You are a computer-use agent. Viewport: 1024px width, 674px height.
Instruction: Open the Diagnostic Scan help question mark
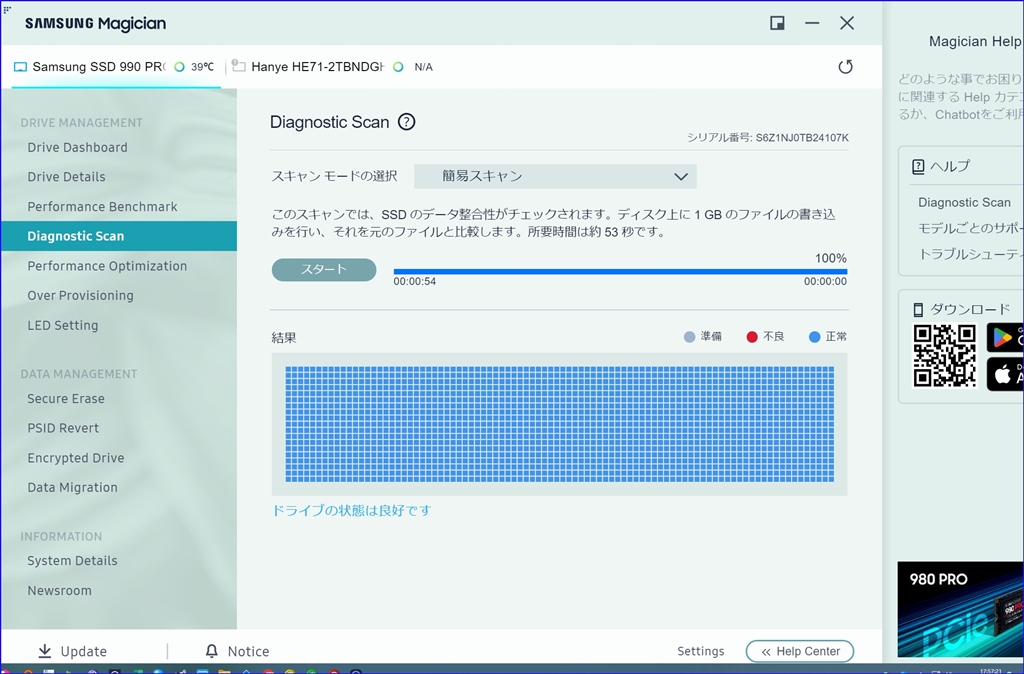pyautogui.click(x=407, y=121)
